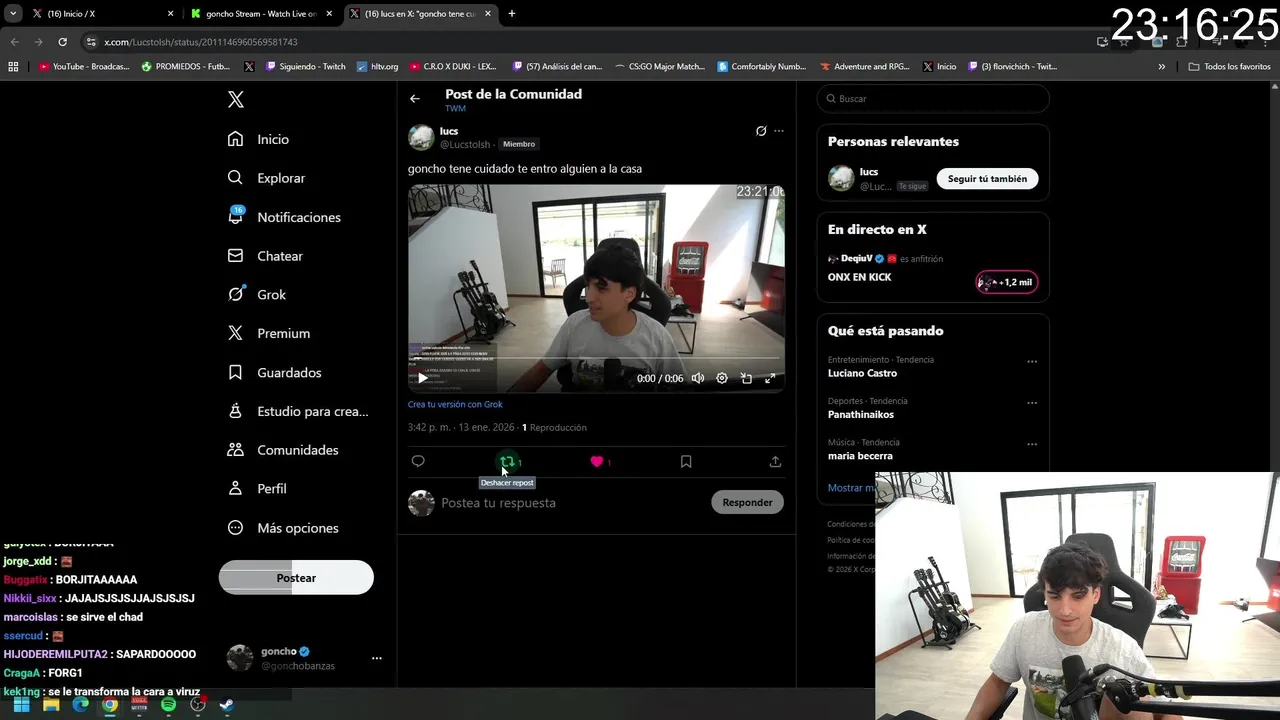
Task: Mute the video with the speaker icon
Action: point(698,378)
